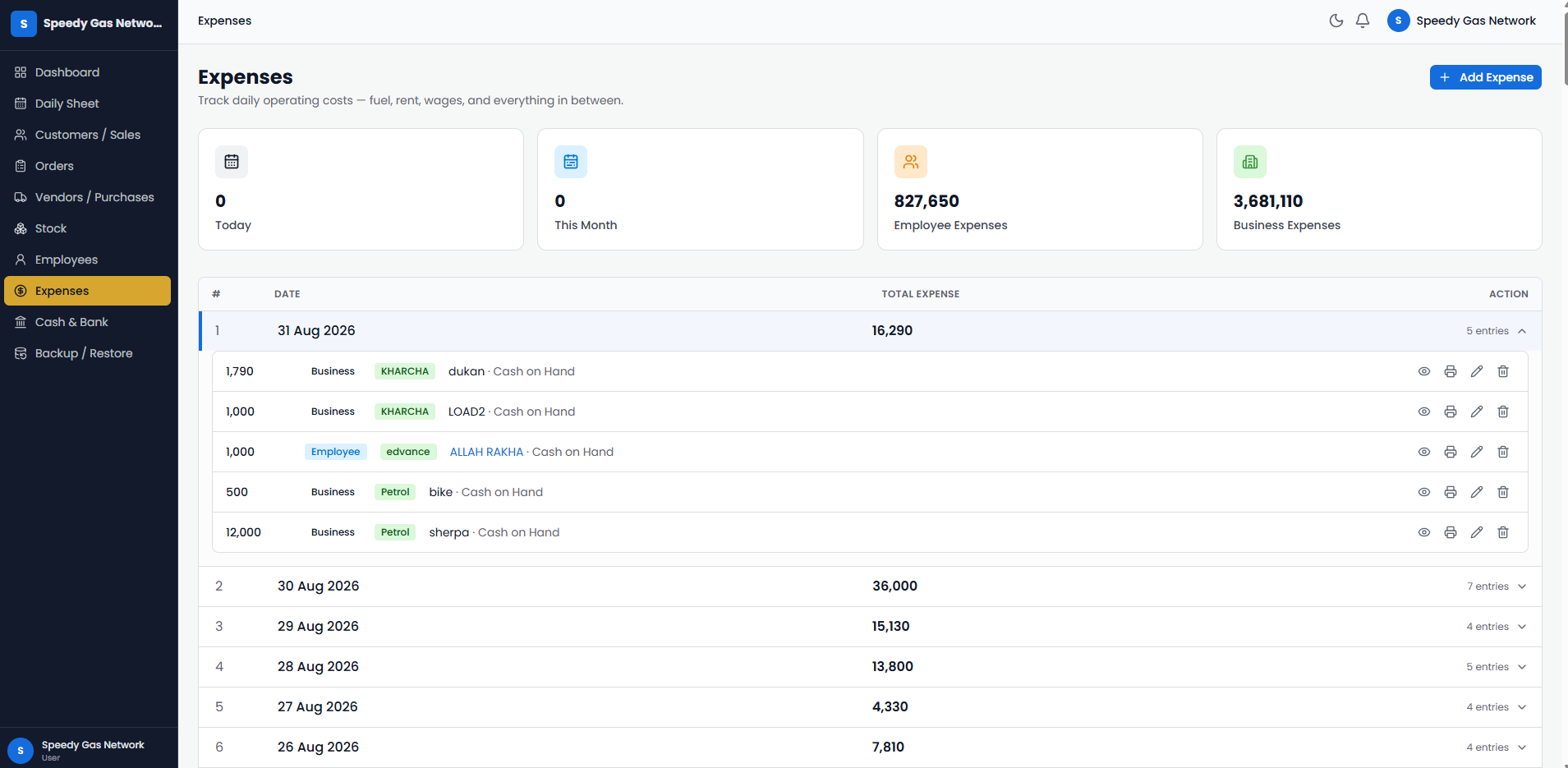The image size is (1568, 768).
Task: Print the sherpa petrol entry
Action: coord(1451,532)
